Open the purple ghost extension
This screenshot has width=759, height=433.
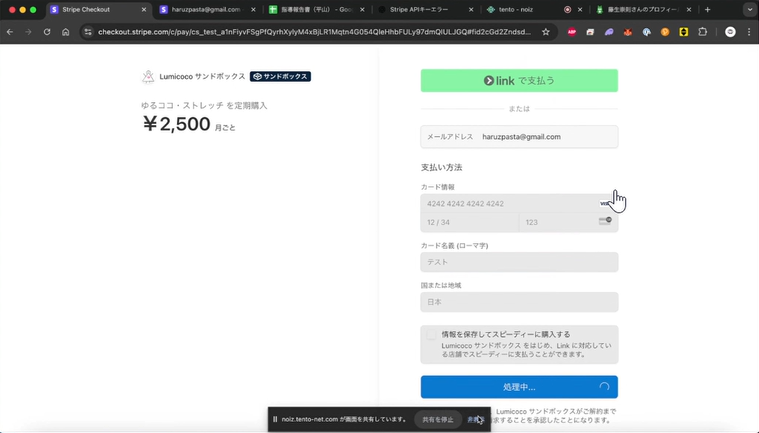coord(609,32)
